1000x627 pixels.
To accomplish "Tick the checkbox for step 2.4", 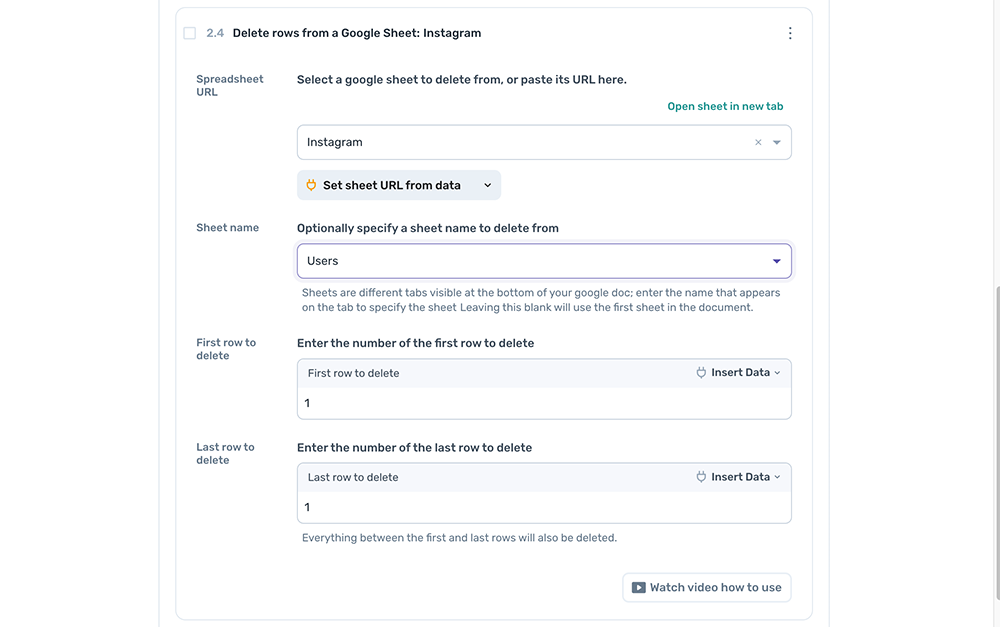I will (x=190, y=33).
